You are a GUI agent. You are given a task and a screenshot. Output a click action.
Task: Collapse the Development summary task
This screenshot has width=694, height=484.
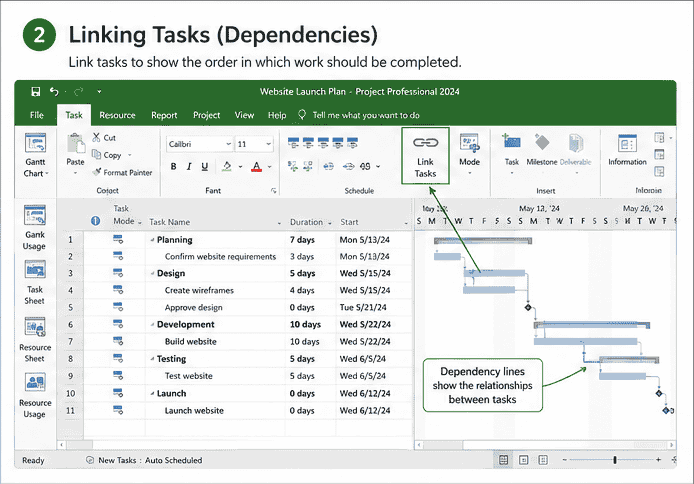click(152, 325)
